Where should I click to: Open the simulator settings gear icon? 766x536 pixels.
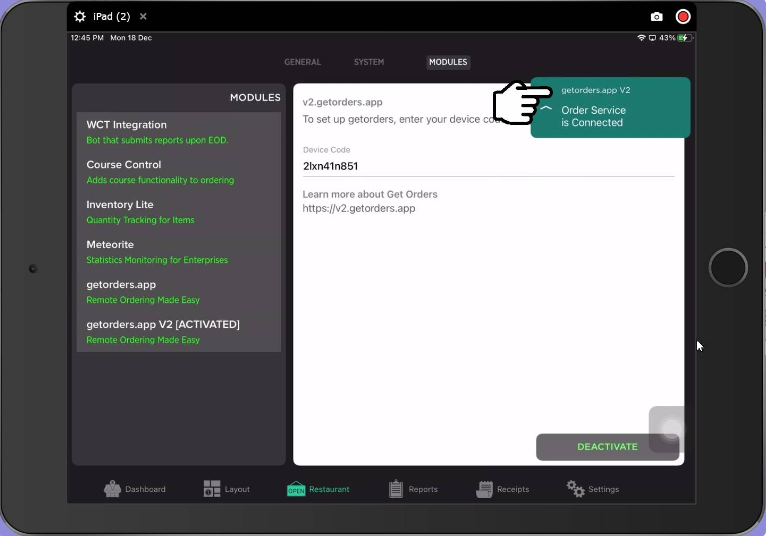[80, 17]
